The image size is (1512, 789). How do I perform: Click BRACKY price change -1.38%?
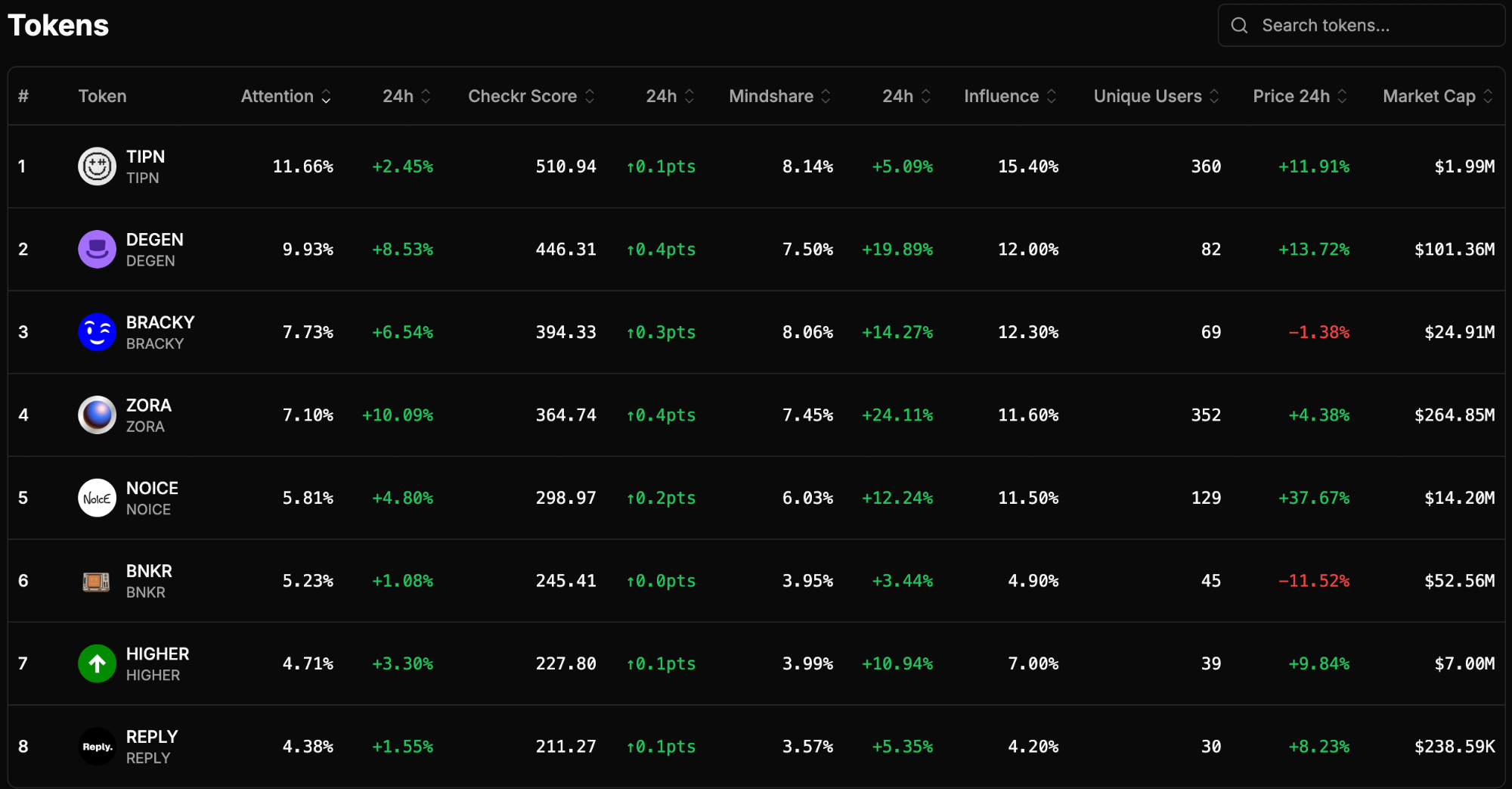coord(1318,332)
